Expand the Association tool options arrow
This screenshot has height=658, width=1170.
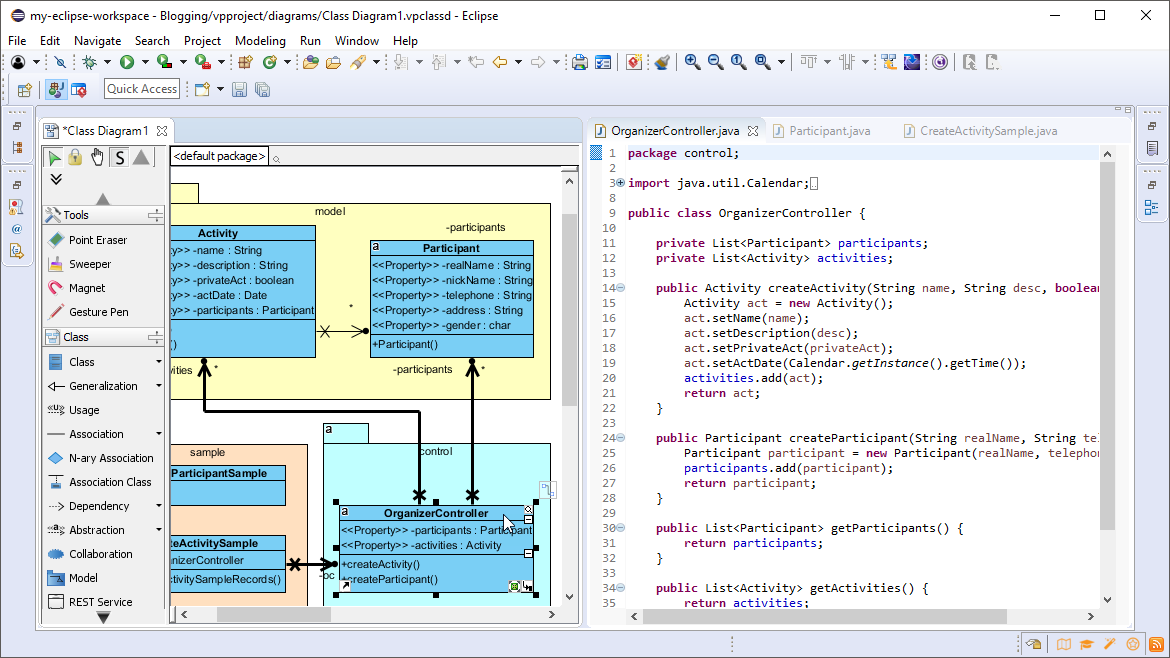click(160, 433)
